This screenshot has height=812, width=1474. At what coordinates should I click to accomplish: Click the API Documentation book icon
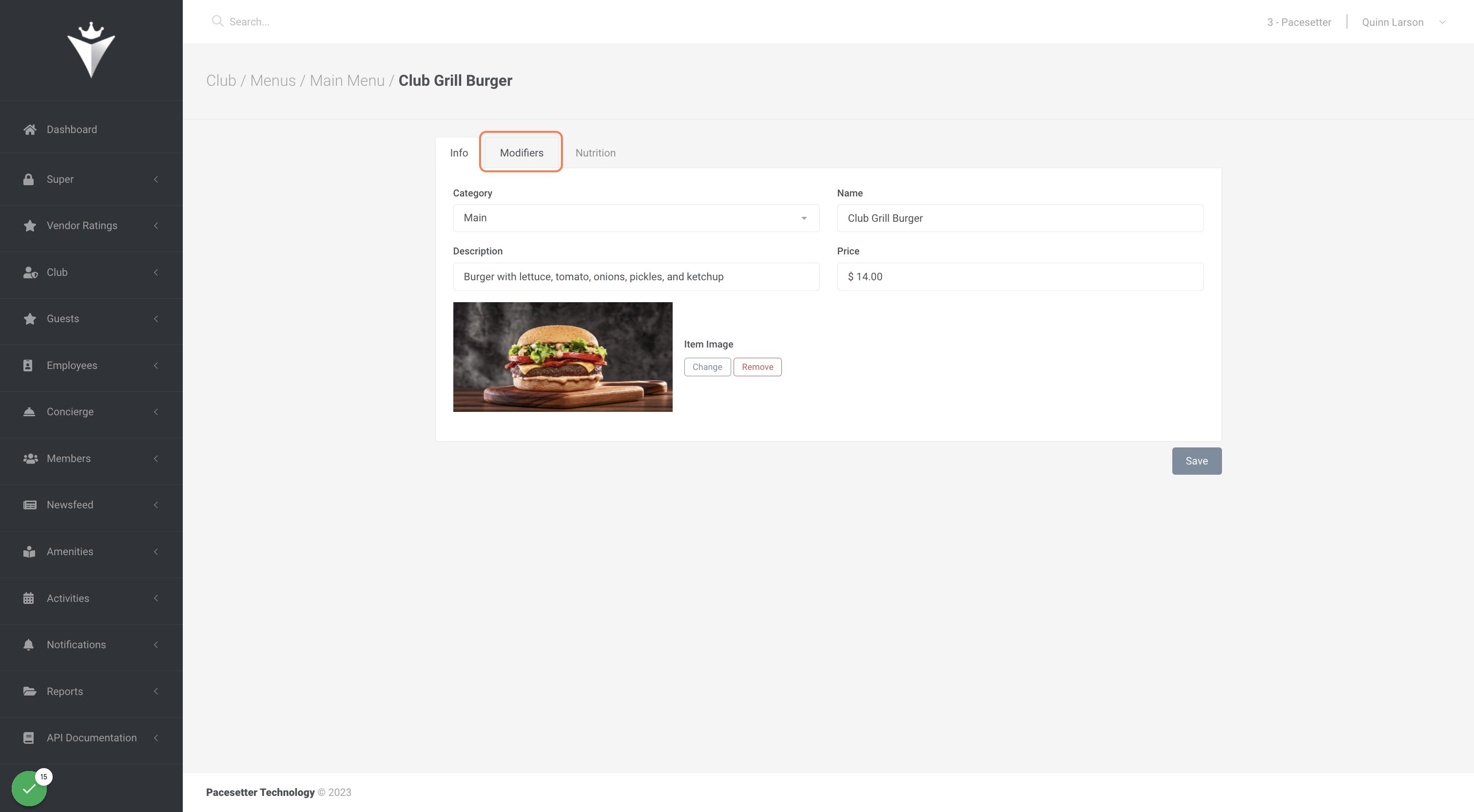29,737
